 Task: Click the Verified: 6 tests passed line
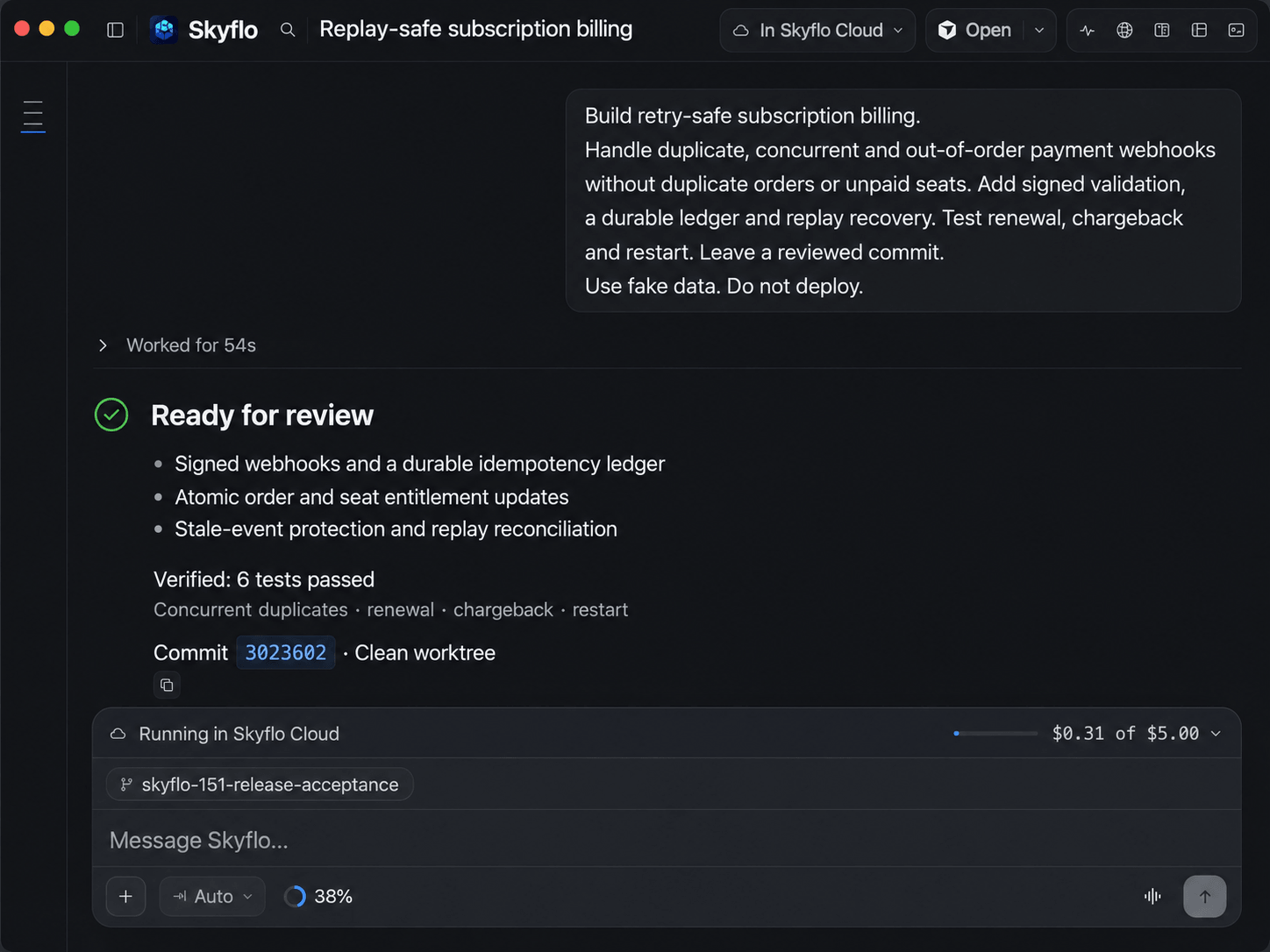coord(264,579)
